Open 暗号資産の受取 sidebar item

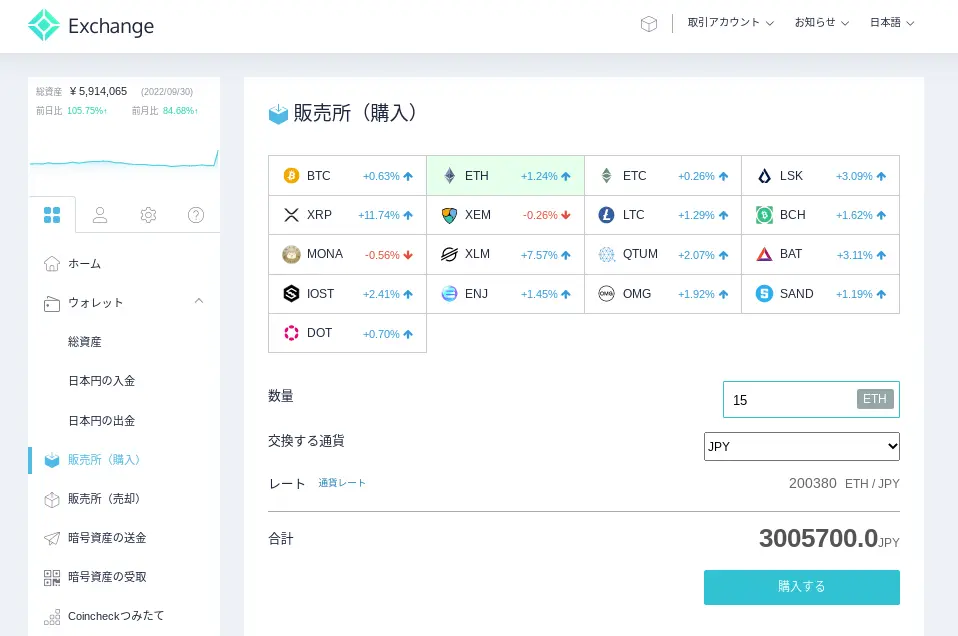click(95, 577)
